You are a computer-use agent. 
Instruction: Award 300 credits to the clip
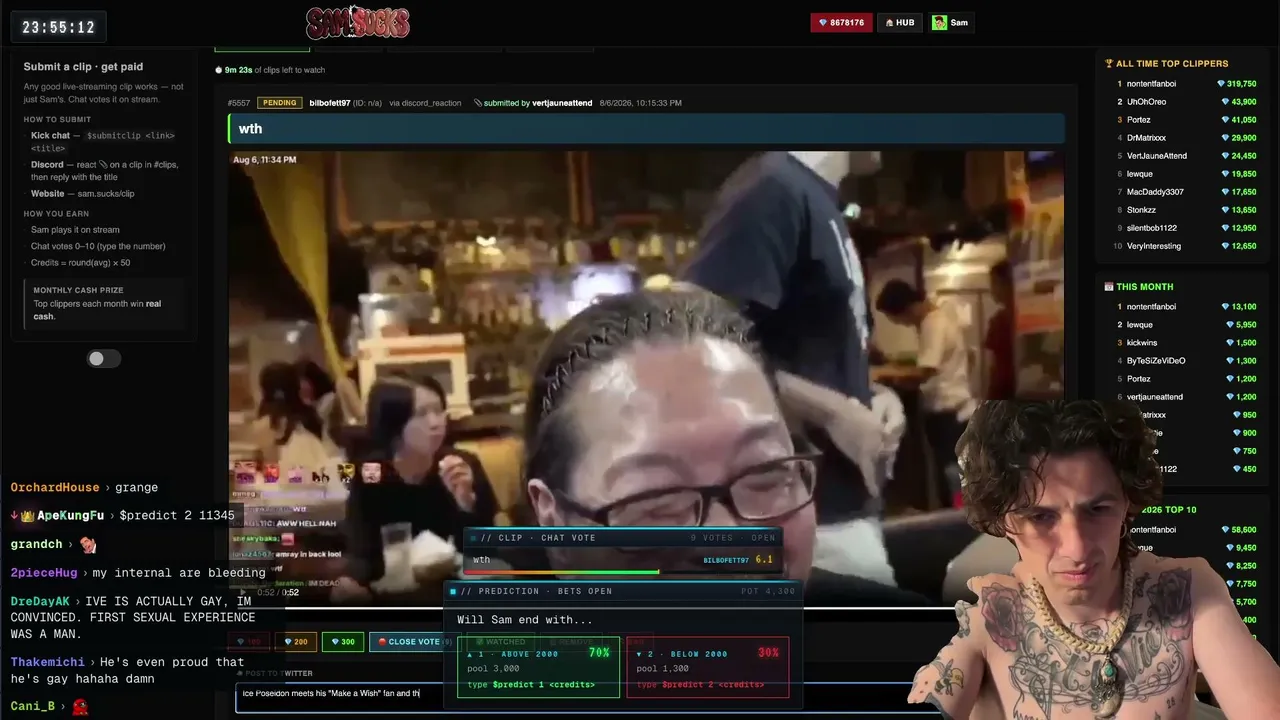tap(342, 642)
